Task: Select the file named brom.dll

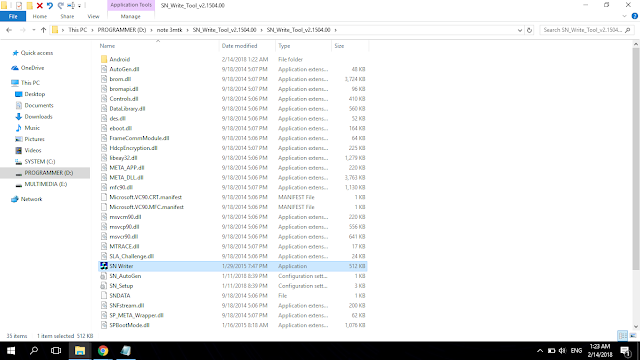Action: click(120, 79)
